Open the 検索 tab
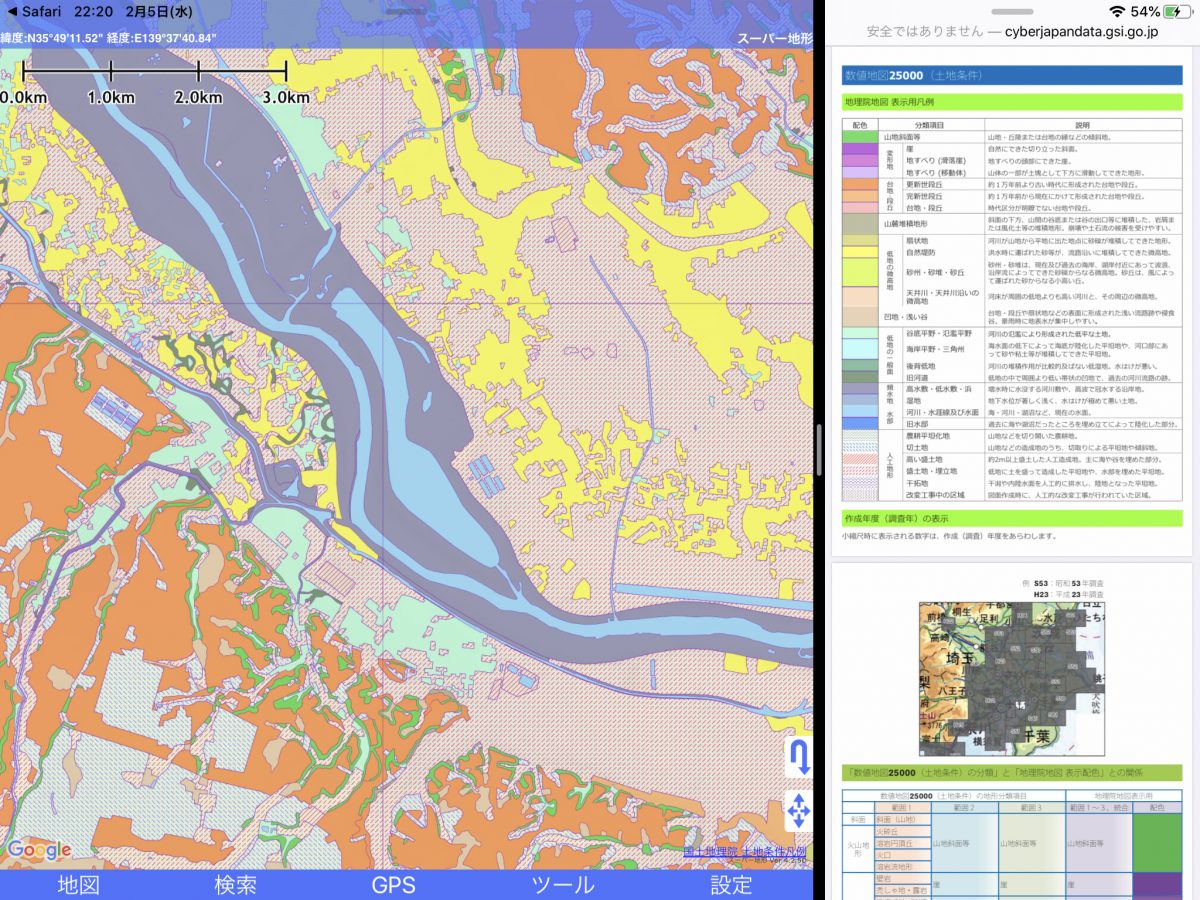 [x=236, y=884]
